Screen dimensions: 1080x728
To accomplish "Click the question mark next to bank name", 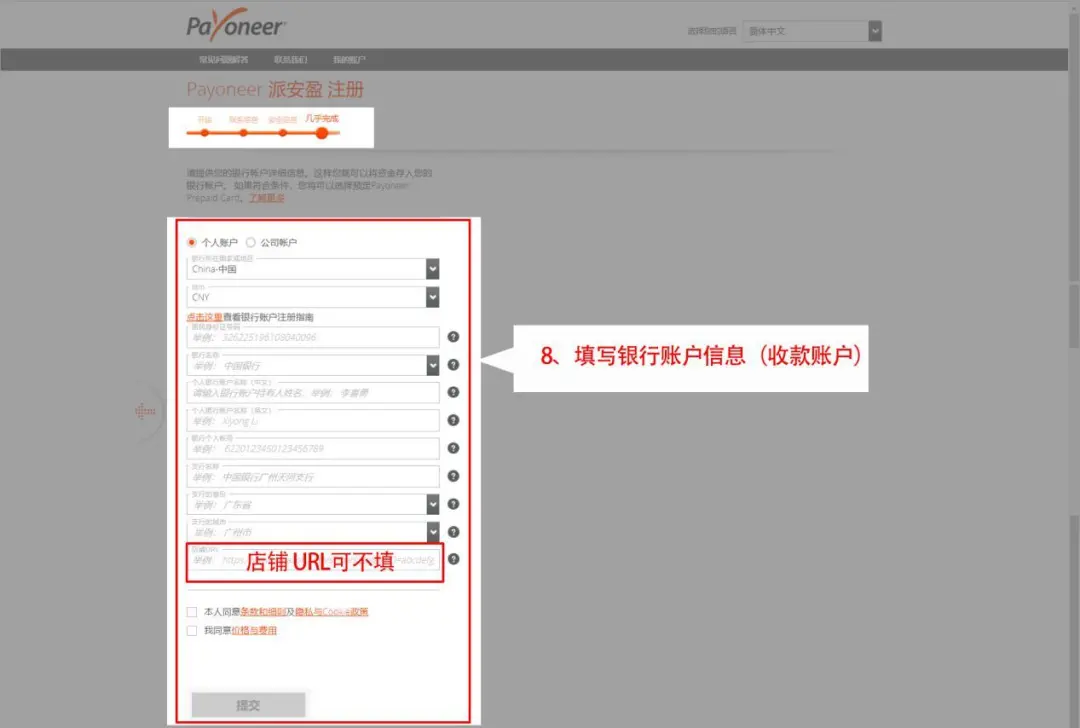I will [x=453, y=365].
